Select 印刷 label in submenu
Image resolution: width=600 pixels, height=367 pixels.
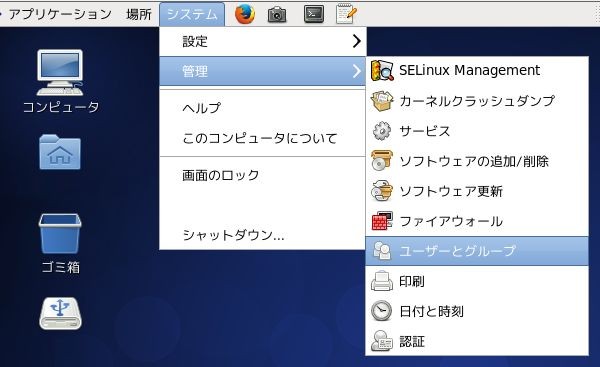412,281
